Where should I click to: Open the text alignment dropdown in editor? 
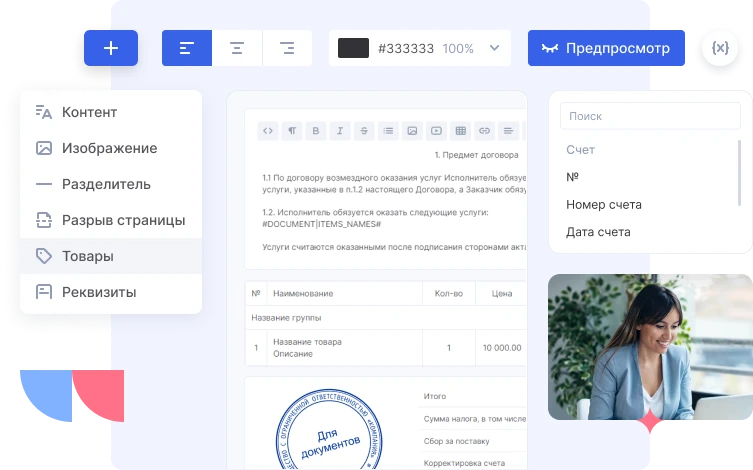tap(508, 131)
